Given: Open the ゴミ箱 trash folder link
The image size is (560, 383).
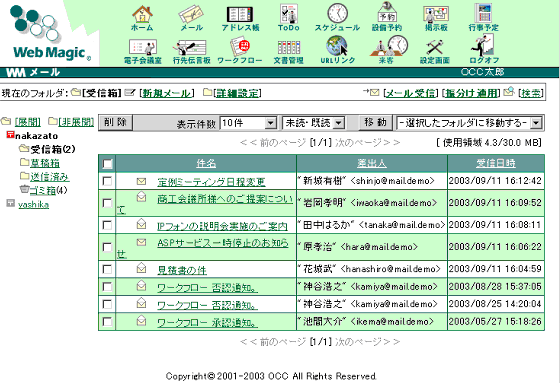Looking at the screenshot, I should [x=43, y=190].
